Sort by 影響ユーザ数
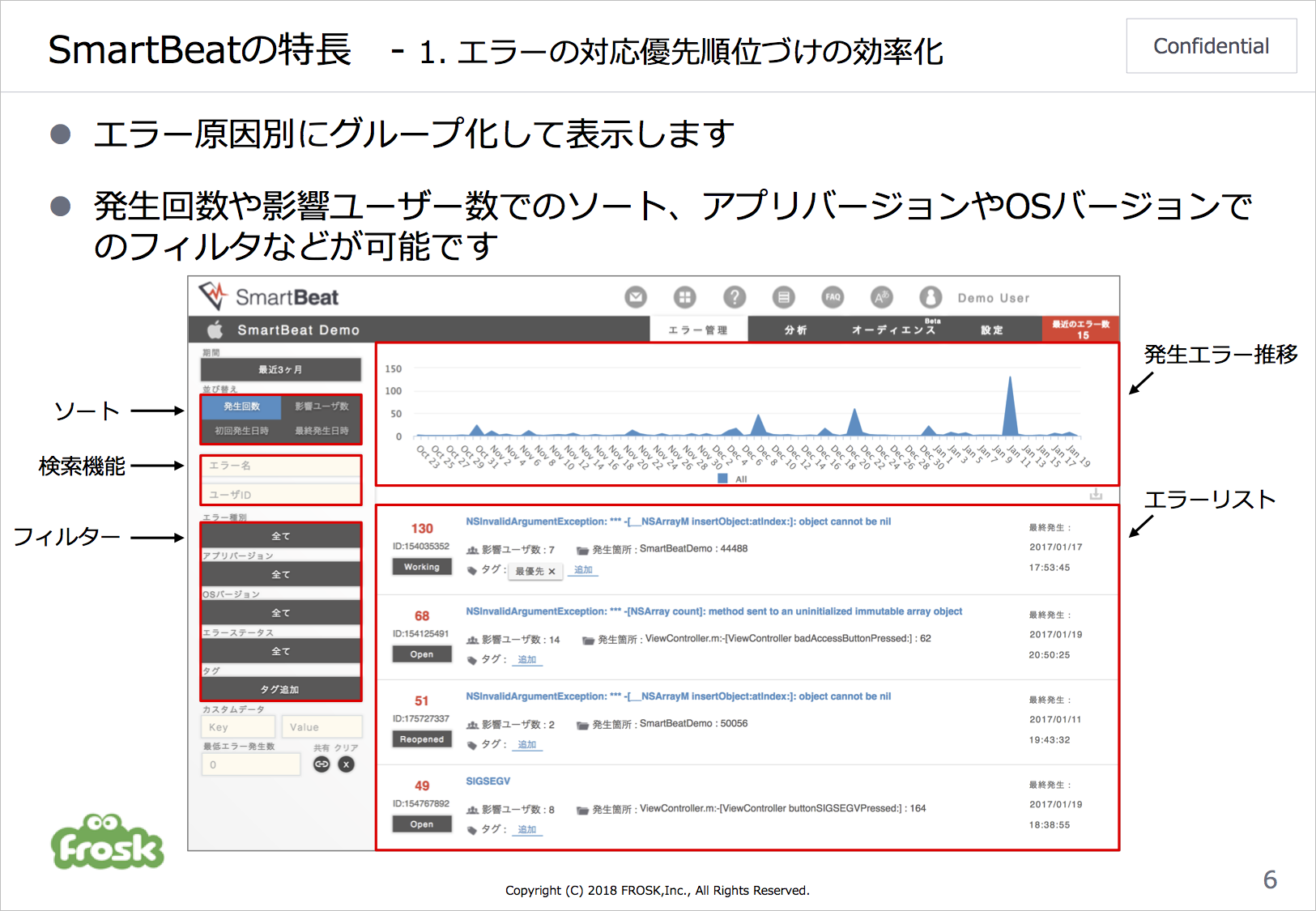The width and height of the screenshot is (1316, 911). [322, 407]
